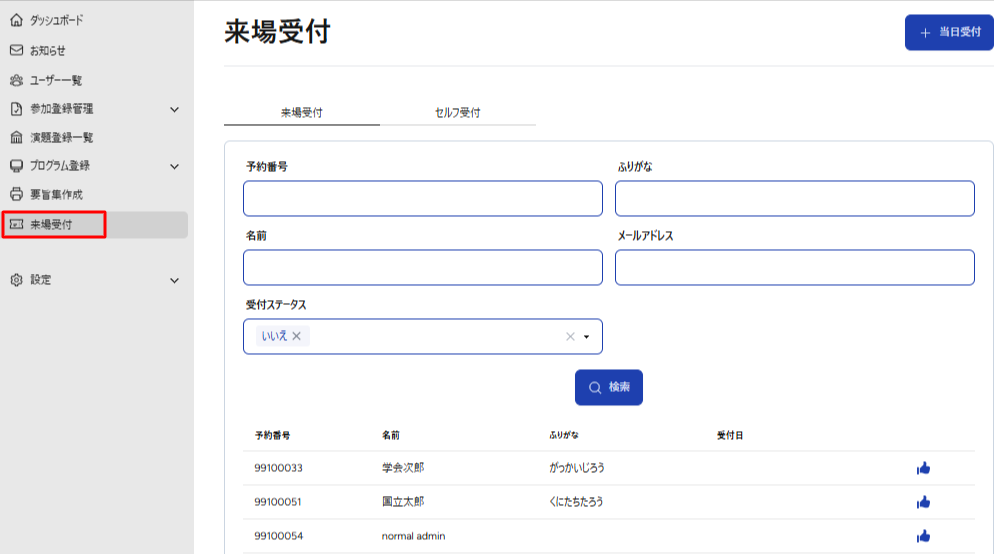Image resolution: width=994 pixels, height=554 pixels.
Task: Click the 要旨集作成 printer icon
Action: pos(16,194)
